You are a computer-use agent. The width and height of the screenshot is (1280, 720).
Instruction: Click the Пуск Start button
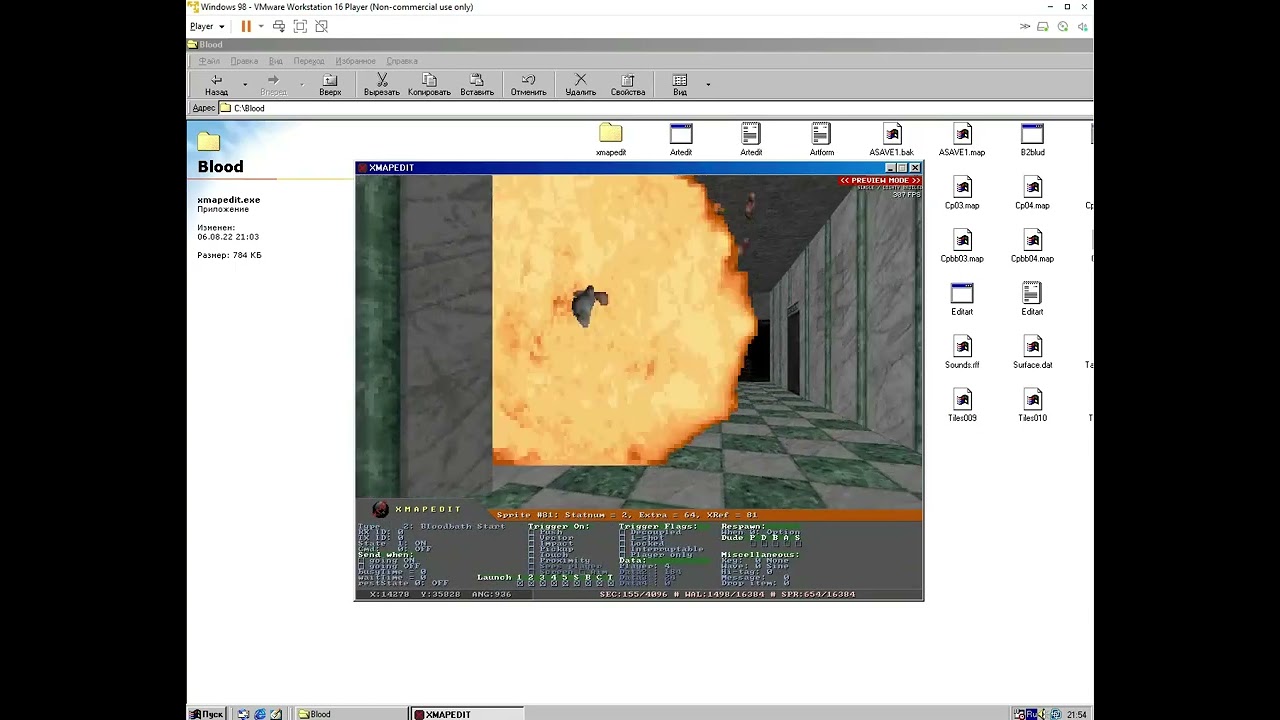207,714
